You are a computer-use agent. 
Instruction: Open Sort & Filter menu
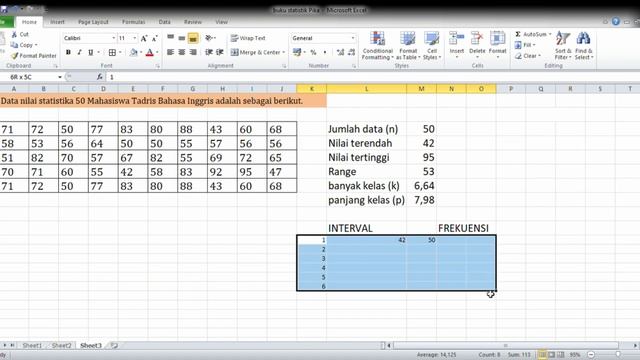tap(563, 46)
